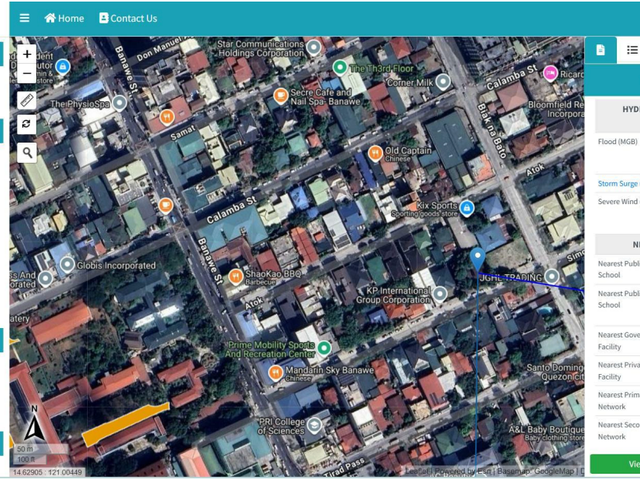This screenshot has height=480, width=640.
Task: Activate the ruler measure tool
Action: click(x=27, y=100)
